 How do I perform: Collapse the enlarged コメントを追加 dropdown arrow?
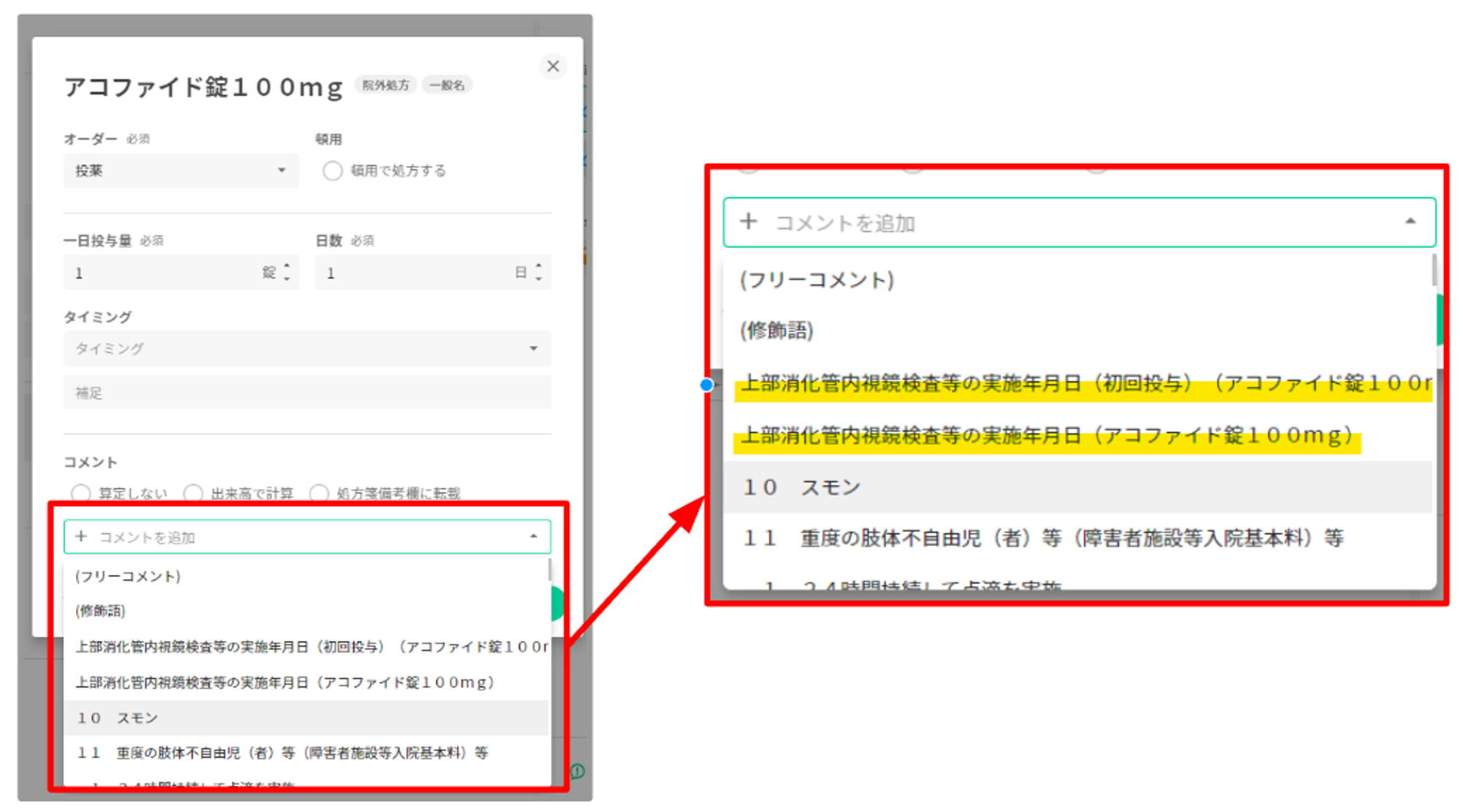(x=1410, y=221)
